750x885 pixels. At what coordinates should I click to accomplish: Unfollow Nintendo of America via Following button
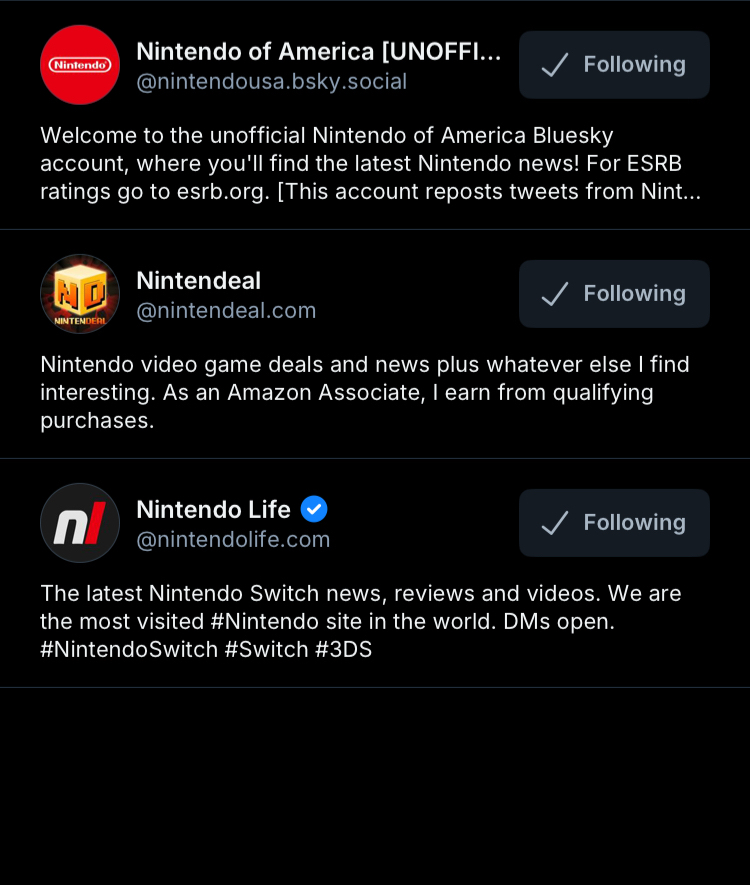(614, 65)
